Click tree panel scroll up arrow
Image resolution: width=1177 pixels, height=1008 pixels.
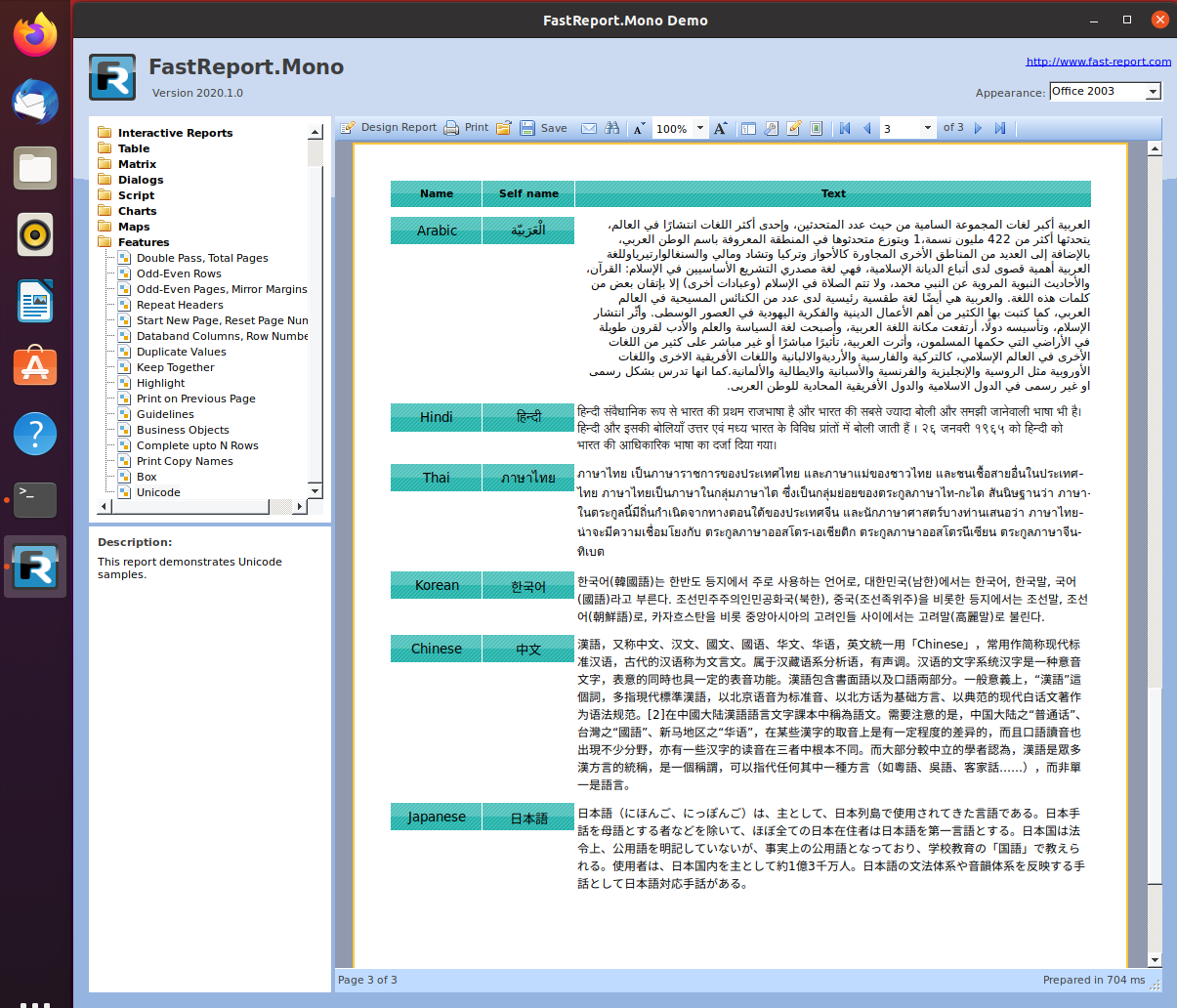(x=315, y=132)
